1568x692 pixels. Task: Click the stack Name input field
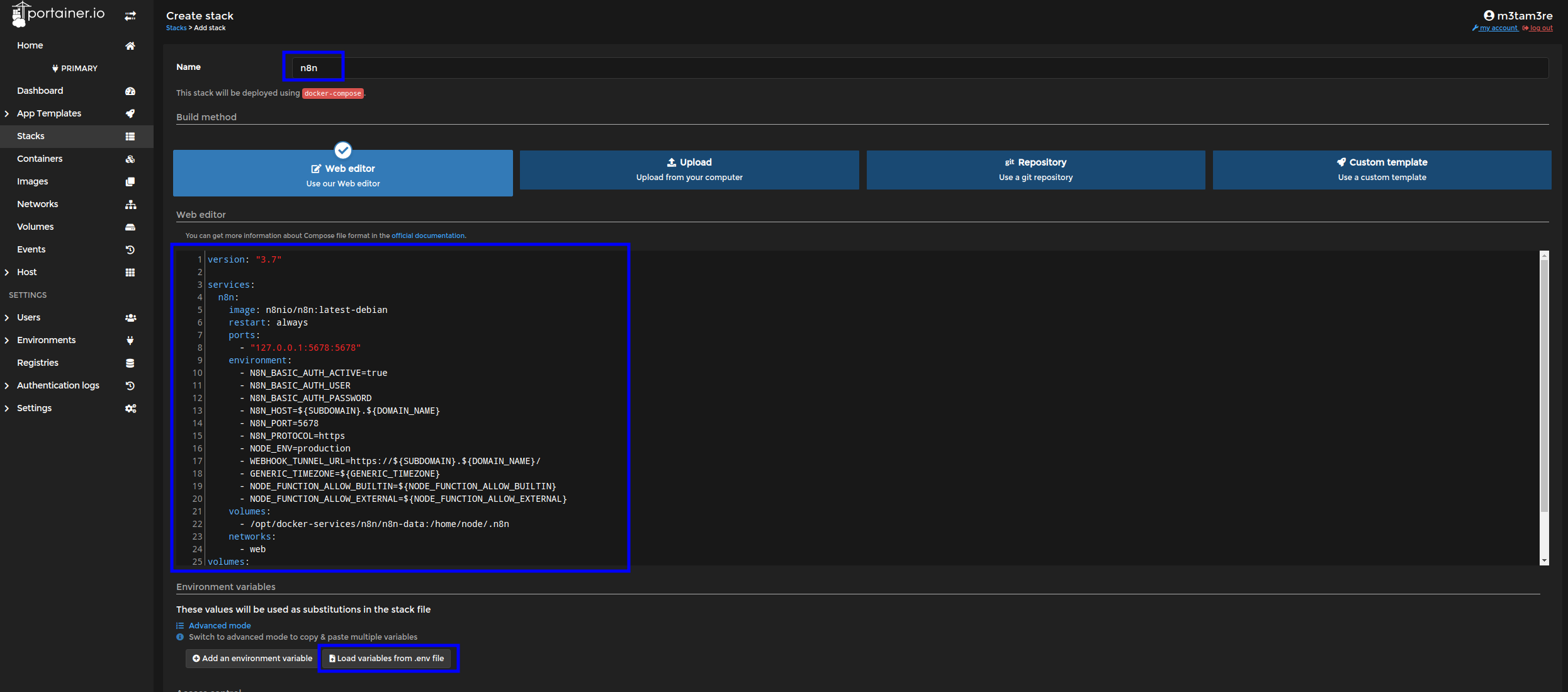coord(920,68)
